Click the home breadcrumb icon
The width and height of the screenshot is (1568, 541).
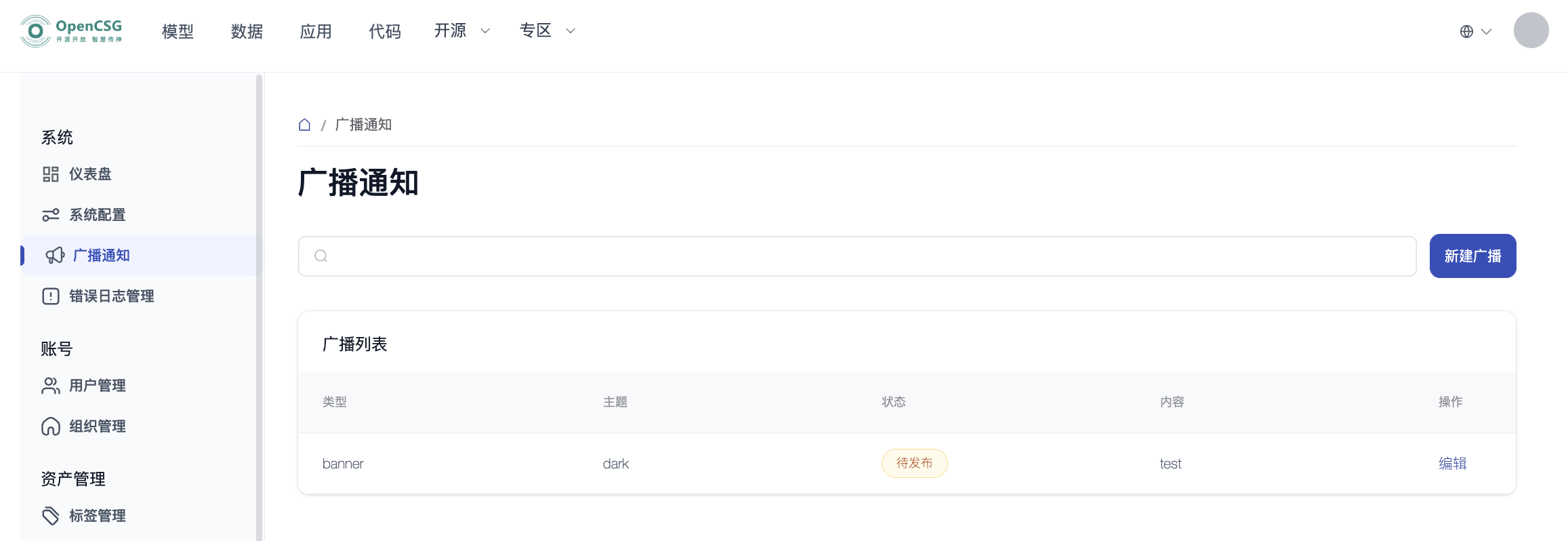tap(305, 125)
